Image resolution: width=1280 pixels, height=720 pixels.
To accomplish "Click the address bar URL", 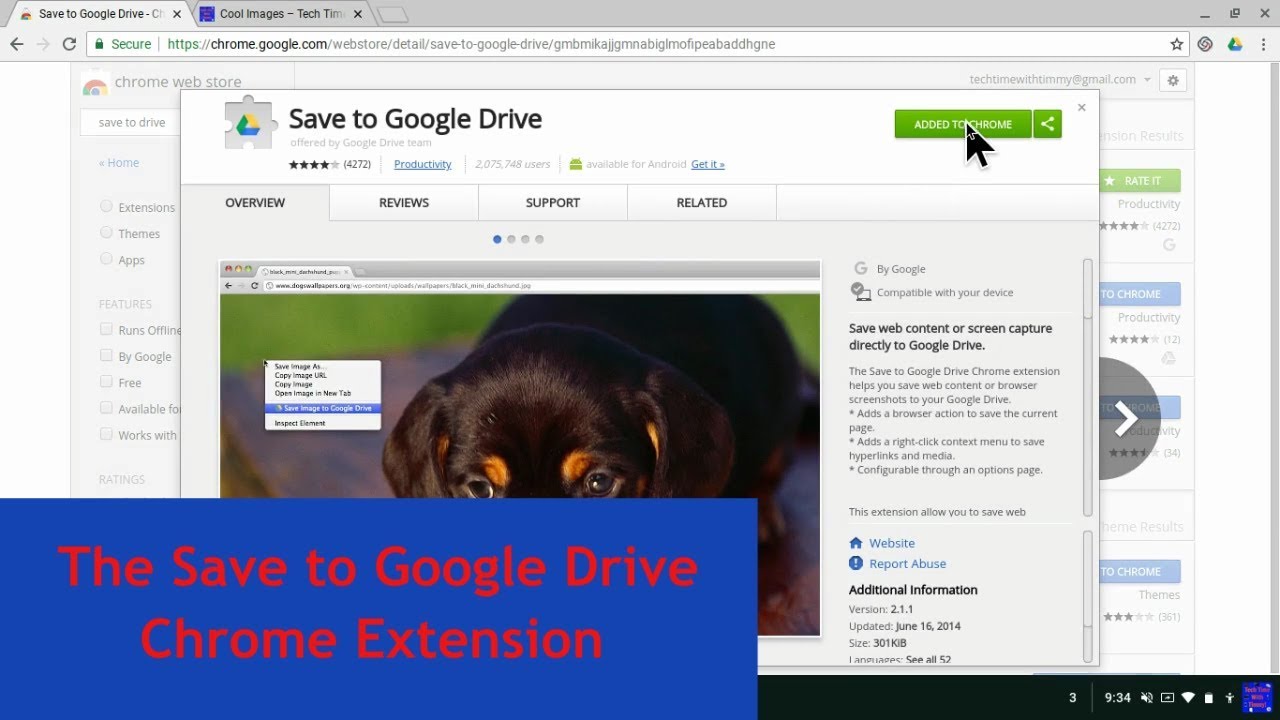I will click(471, 44).
